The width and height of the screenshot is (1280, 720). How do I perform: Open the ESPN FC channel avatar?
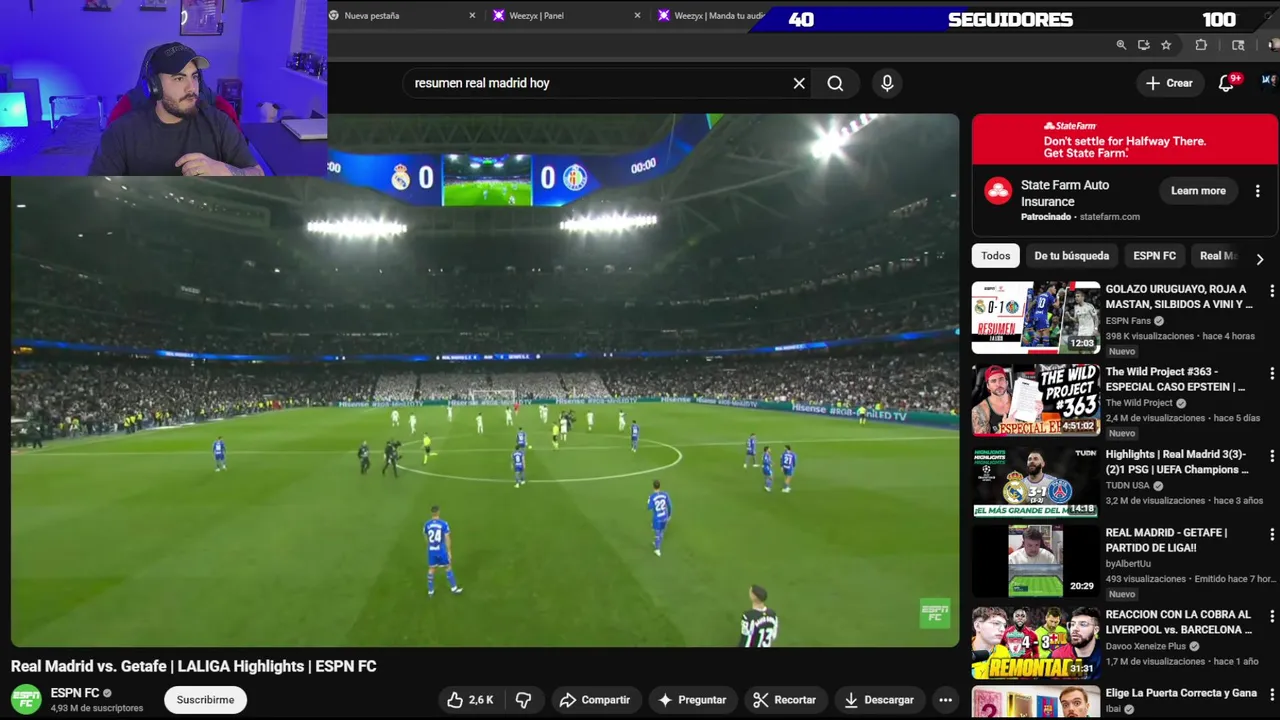coord(26,700)
